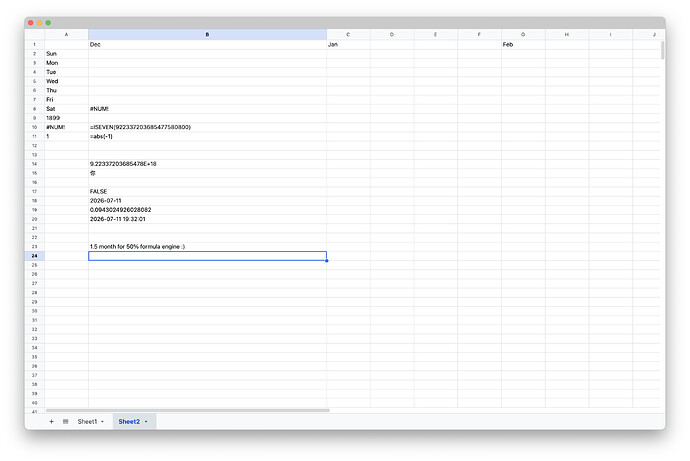Viewport: 690px width, 461px height.
Task: Select column D header
Action: point(392,34)
